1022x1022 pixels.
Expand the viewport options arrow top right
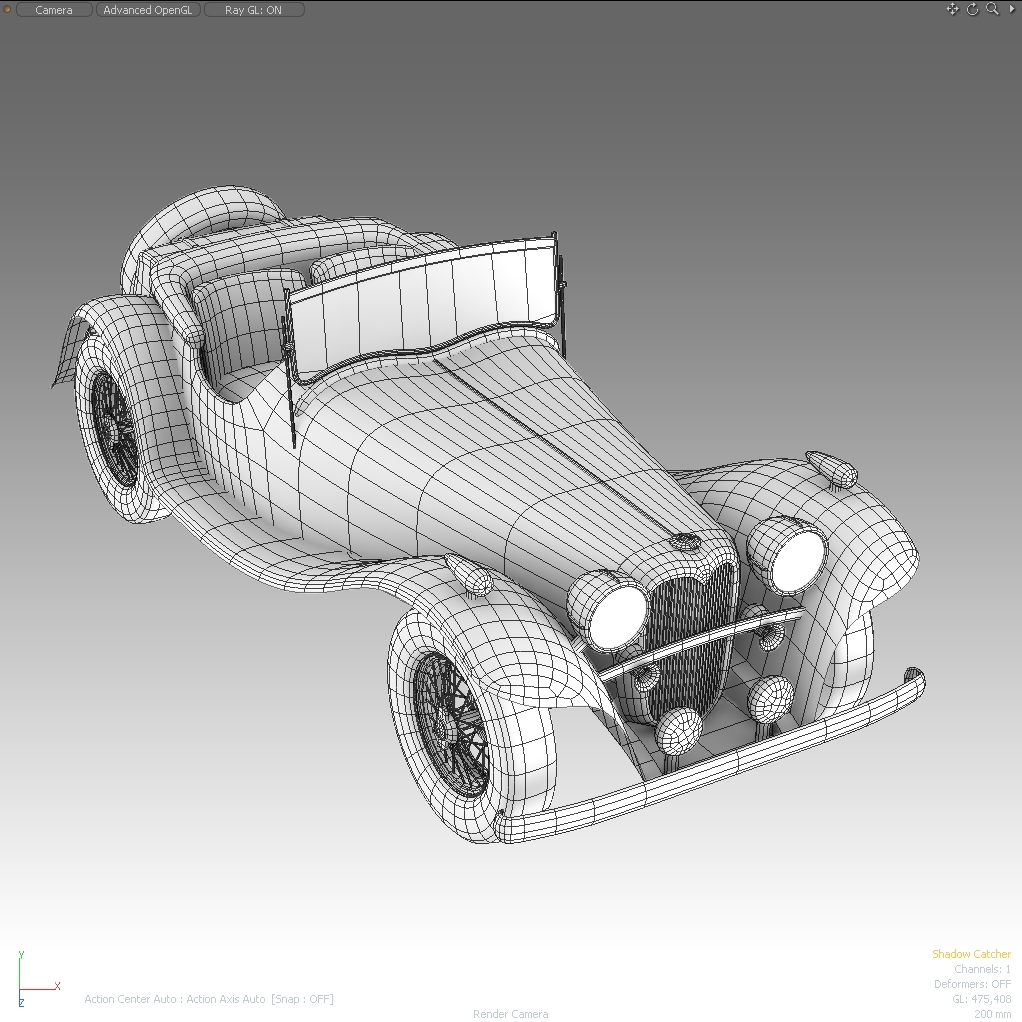(1013, 9)
